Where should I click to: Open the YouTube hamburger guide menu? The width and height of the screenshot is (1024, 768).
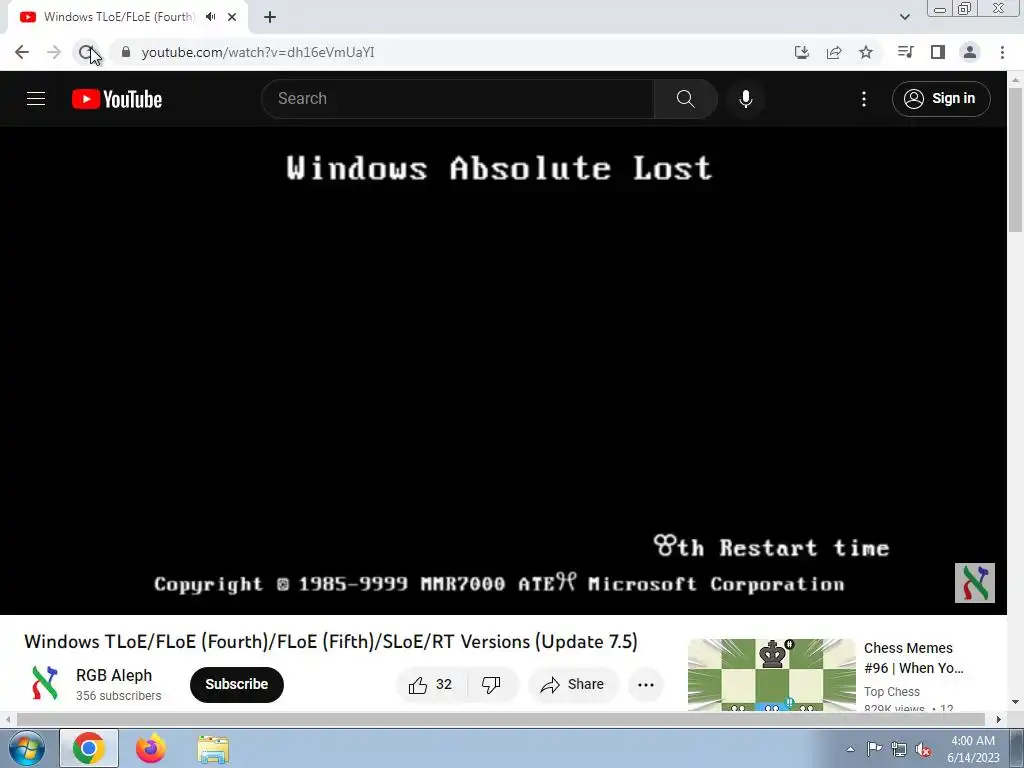[36, 99]
